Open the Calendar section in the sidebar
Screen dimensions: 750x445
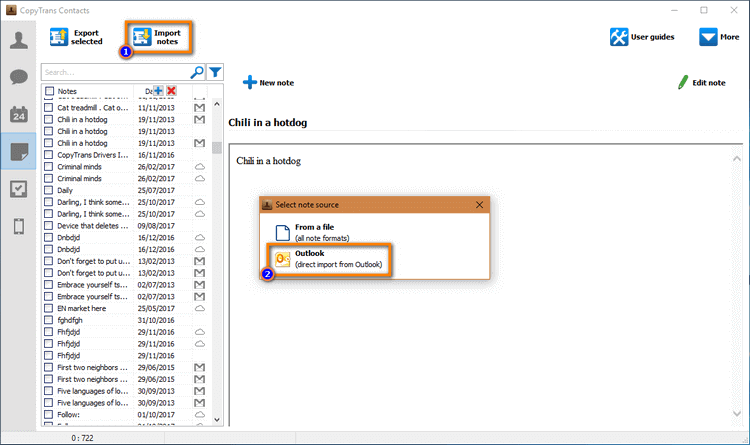19,114
